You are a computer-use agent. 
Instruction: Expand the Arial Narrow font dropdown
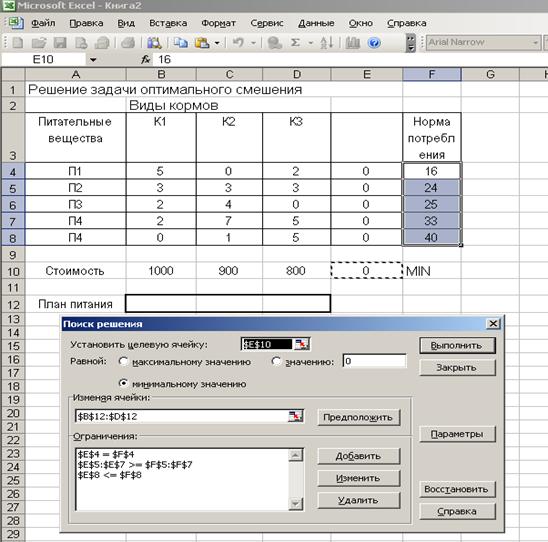tap(535, 43)
